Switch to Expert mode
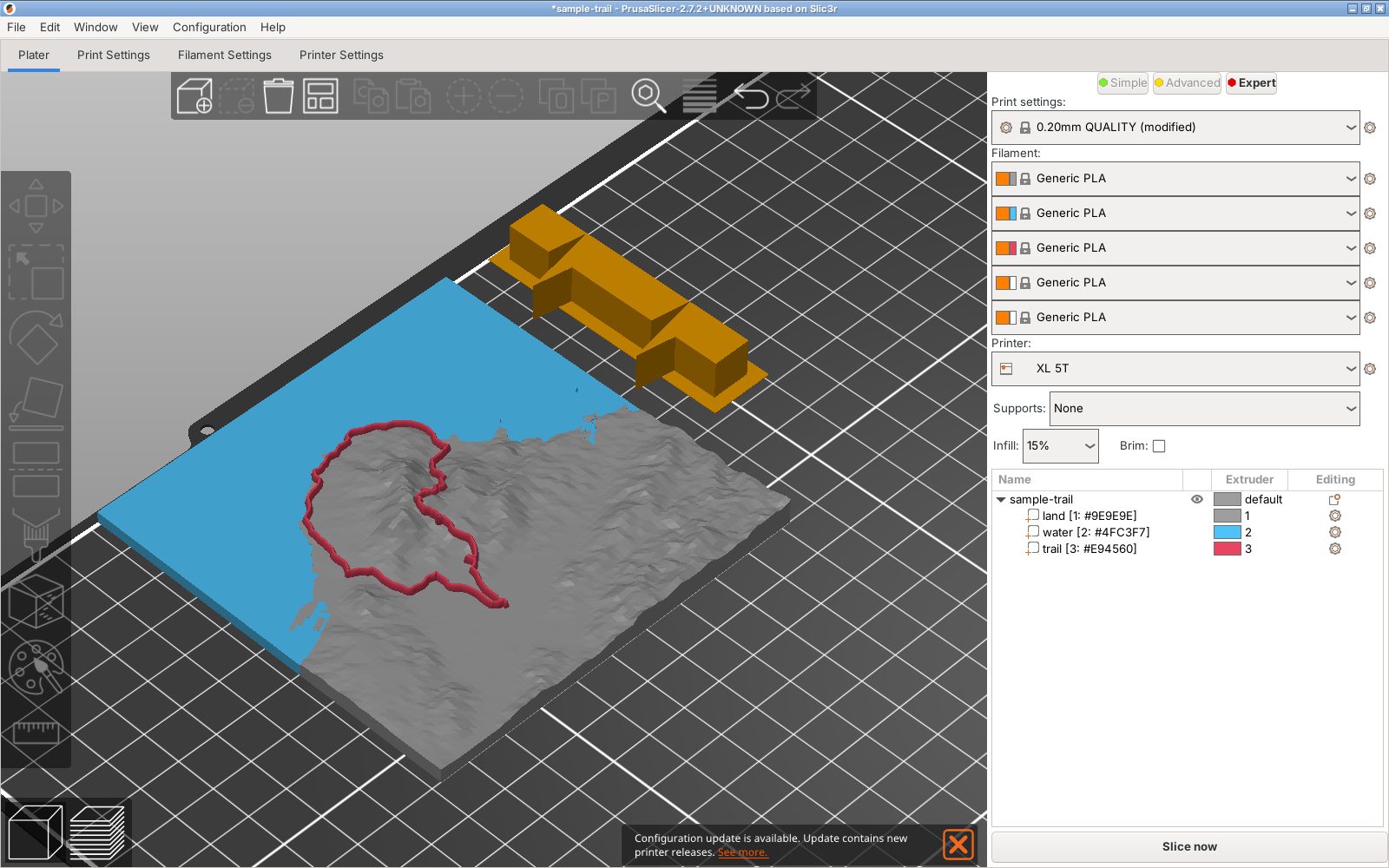This screenshot has width=1389, height=868. pos(1251,82)
